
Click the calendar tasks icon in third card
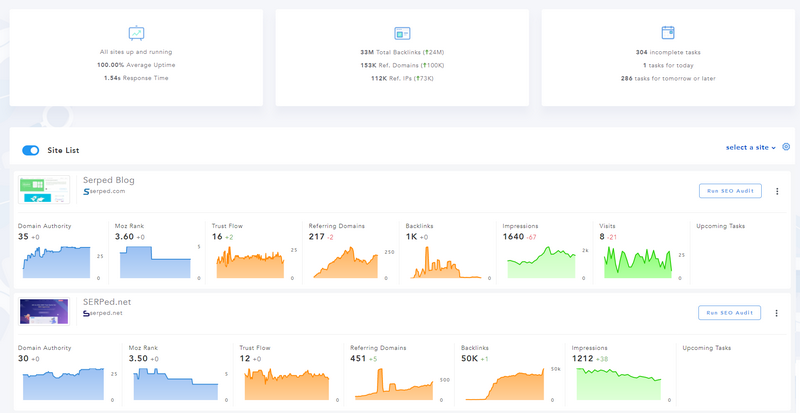[668, 33]
